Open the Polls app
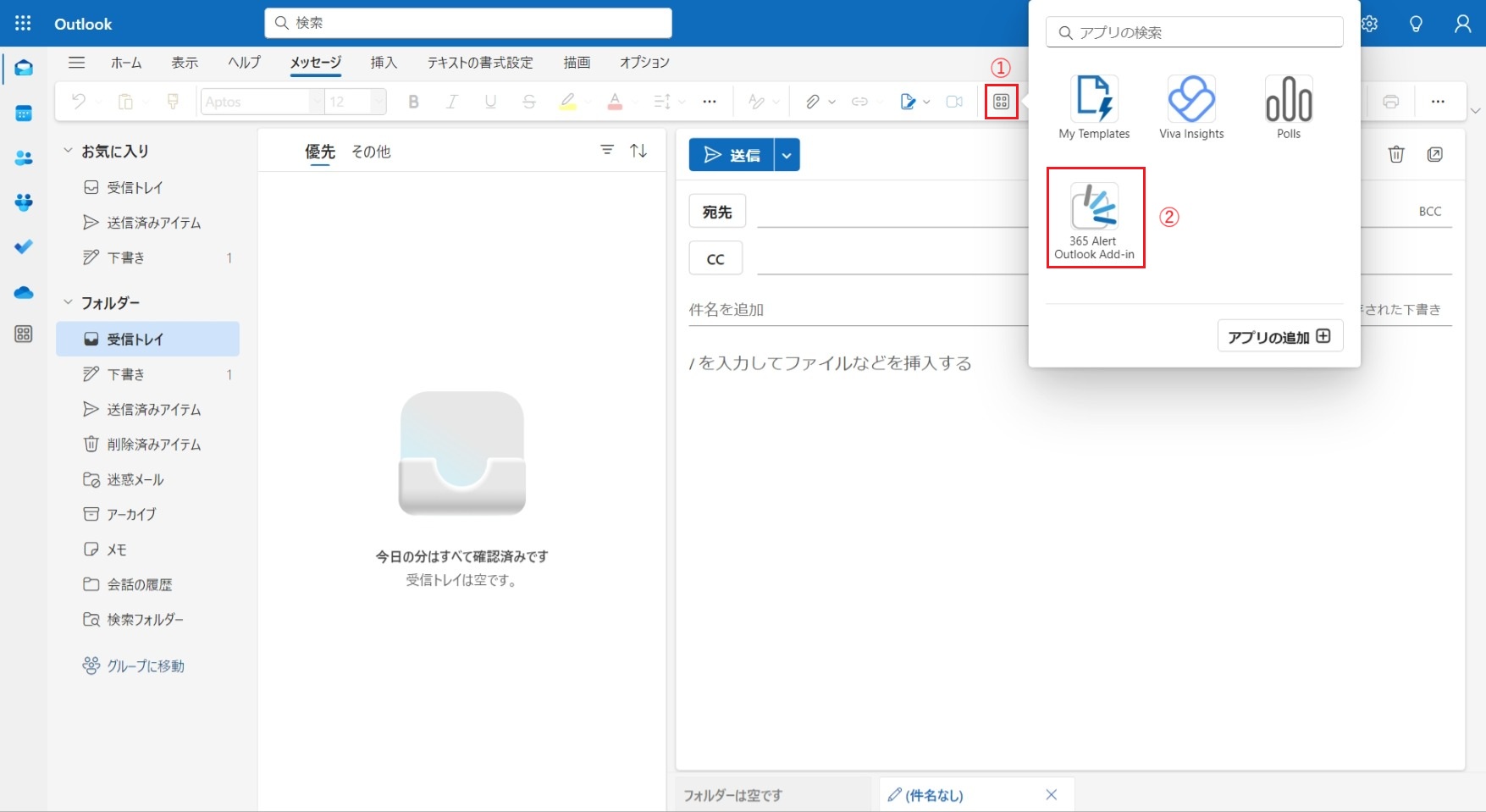This screenshot has height=812, width=1486. pyautogui.click(x=1288, y=108)
